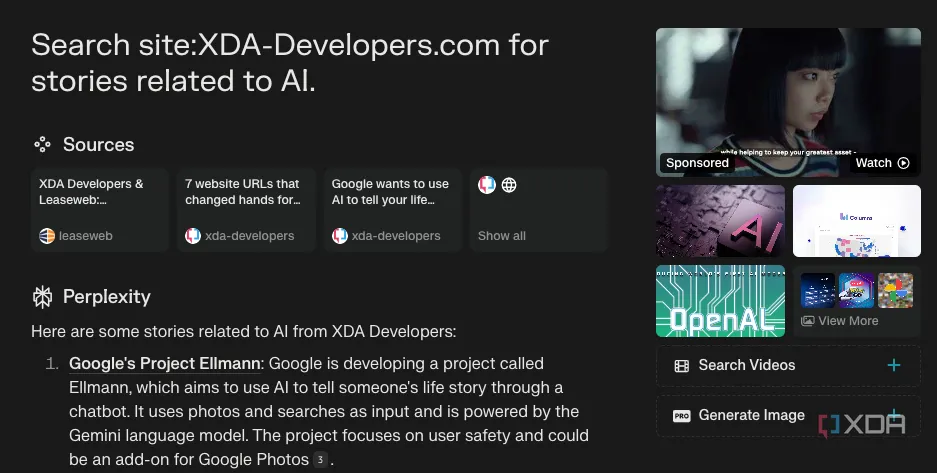937x473 pixels.
Task: Click the play icon next to Watch
Action: tap(903, 163)
